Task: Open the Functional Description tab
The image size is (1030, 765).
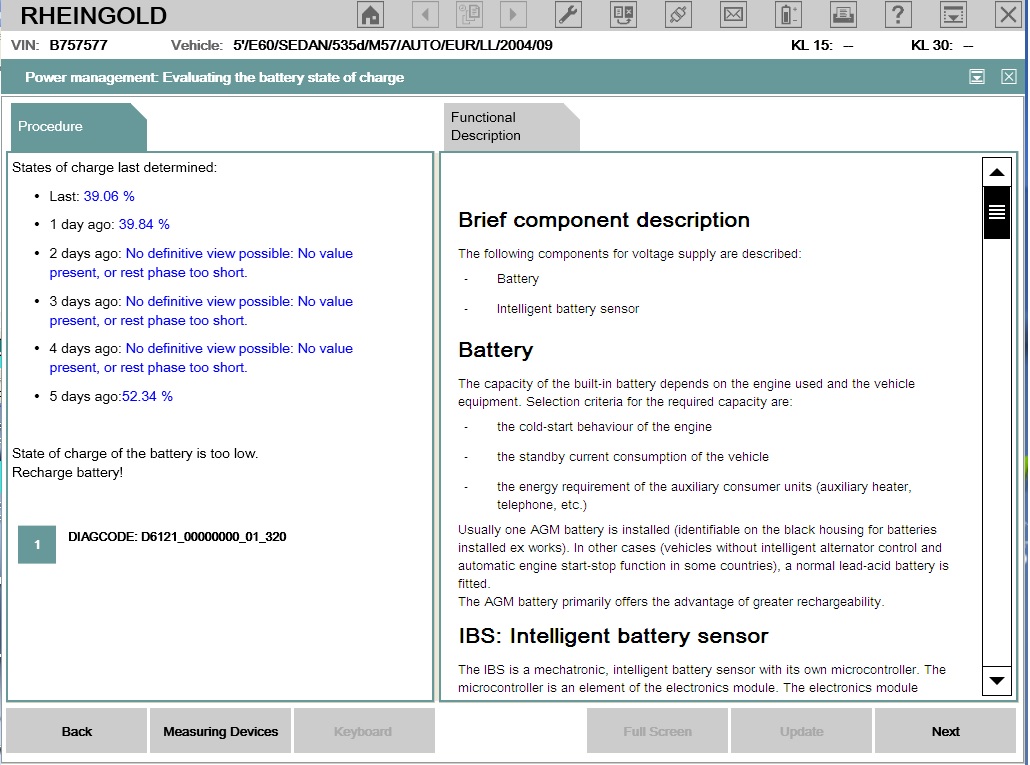Action: [x=510, y=127]
